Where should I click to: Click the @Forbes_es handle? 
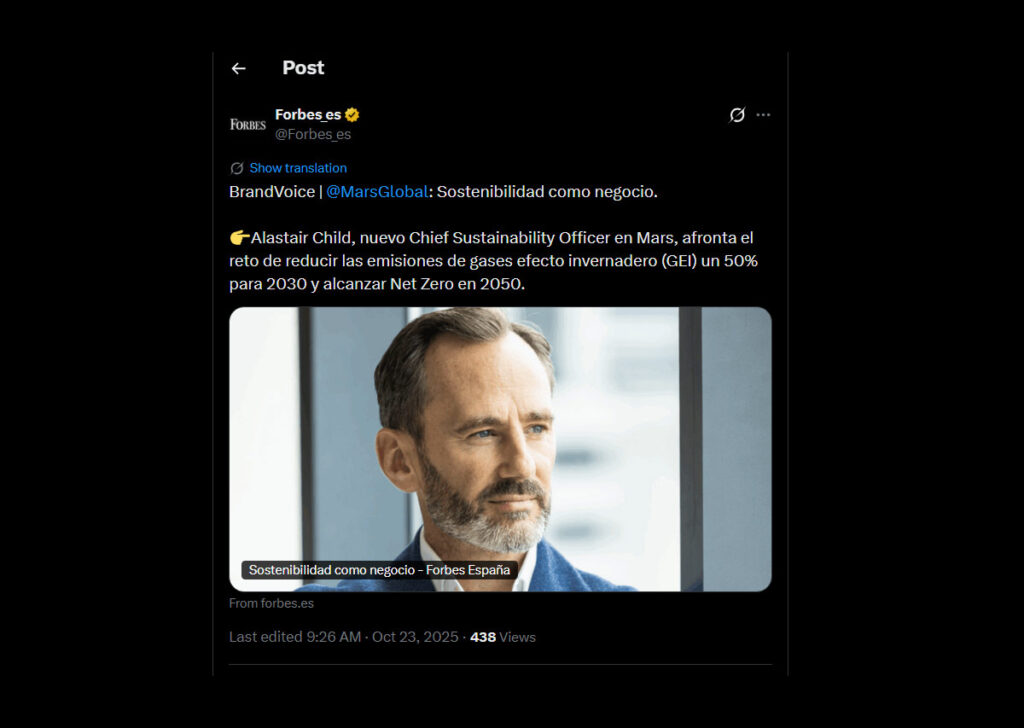[x=313, y=134]
